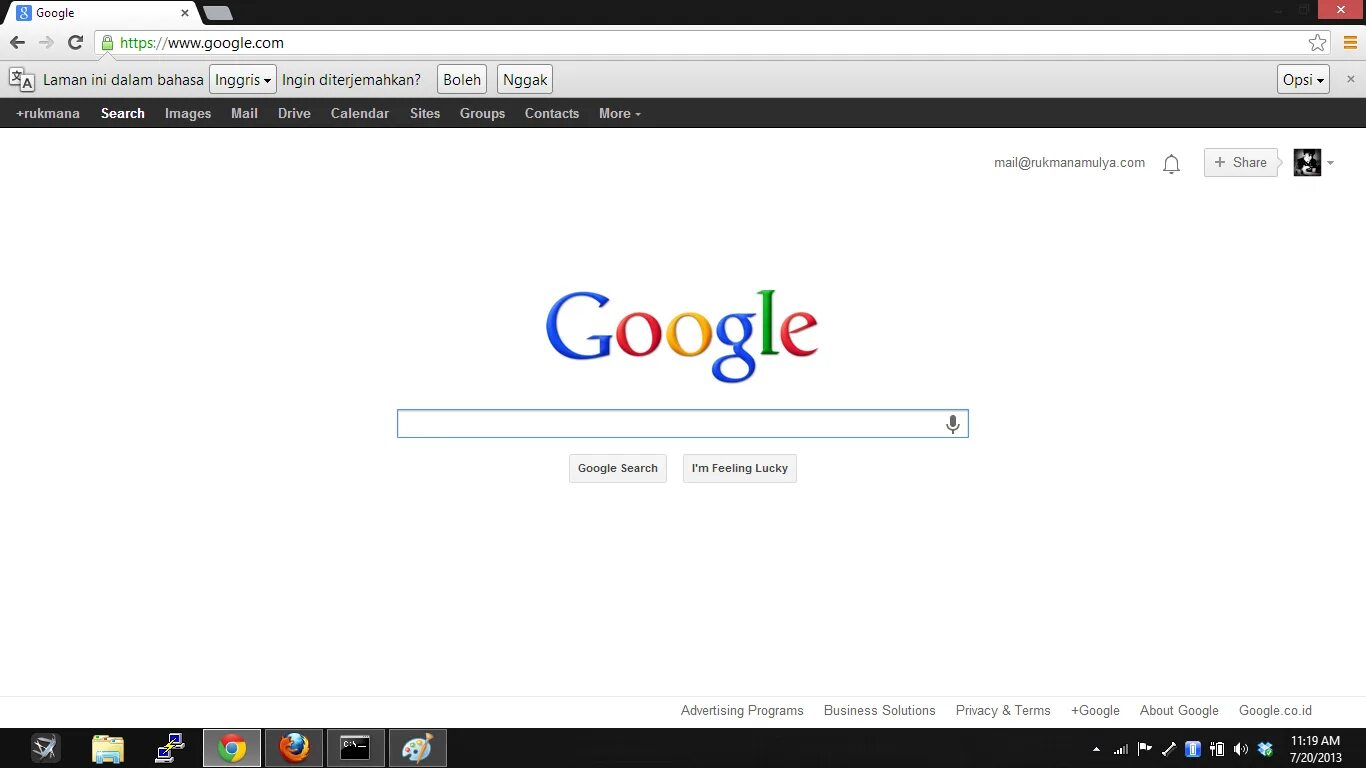Click the + Share button

coord(1241,163)
